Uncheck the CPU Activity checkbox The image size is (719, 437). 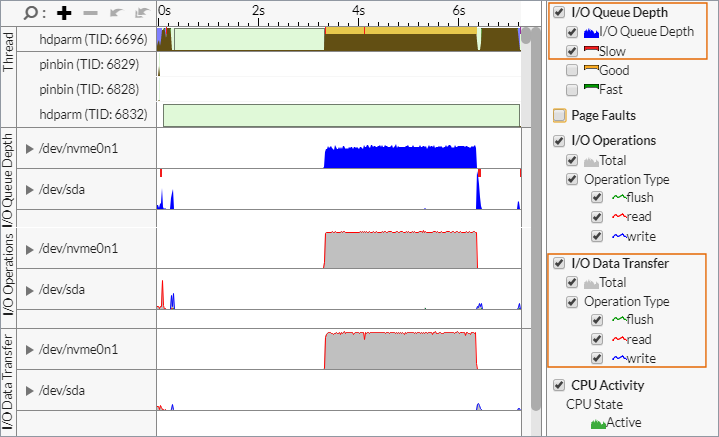pos(559,384)
